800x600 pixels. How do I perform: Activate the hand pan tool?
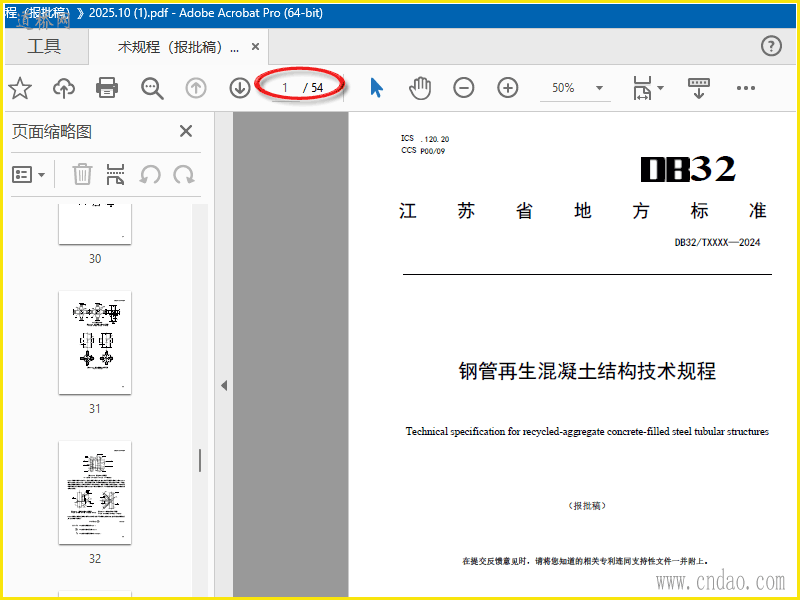coord(420,88)
